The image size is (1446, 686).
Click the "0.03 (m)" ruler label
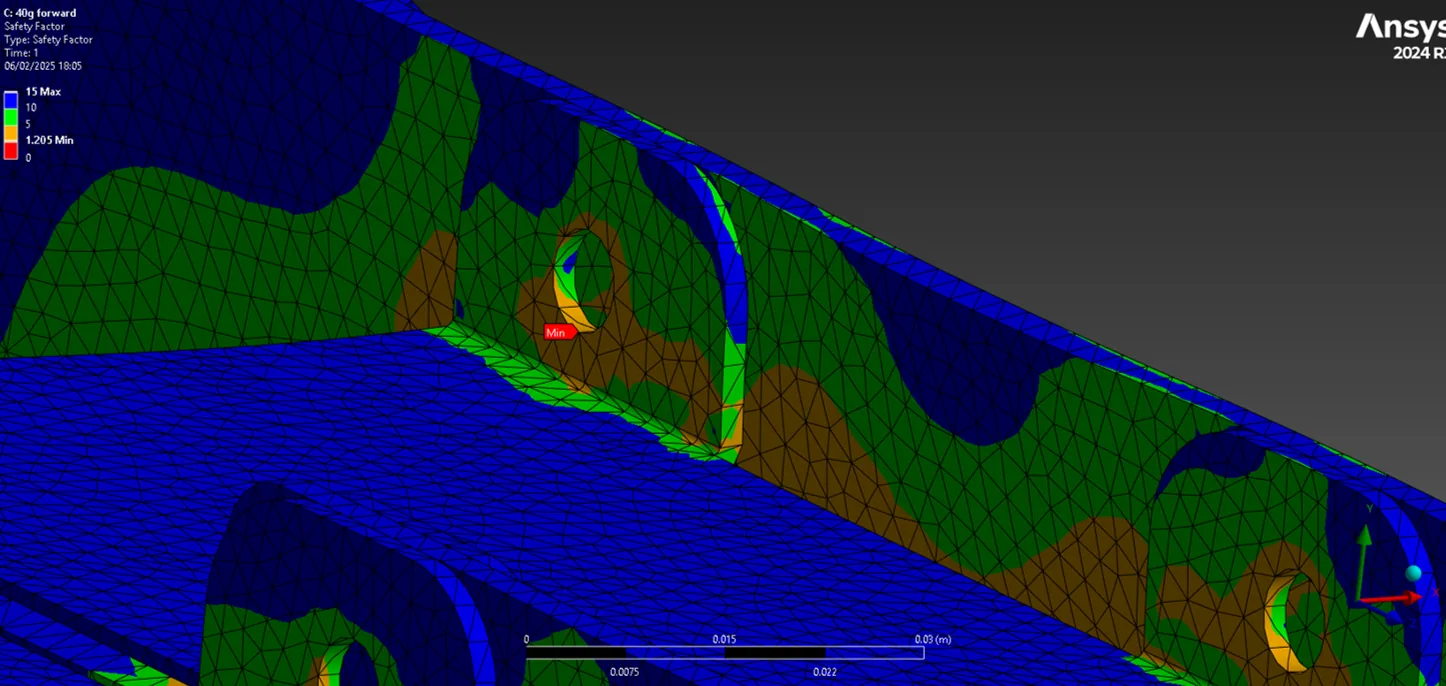coord(933,639)
